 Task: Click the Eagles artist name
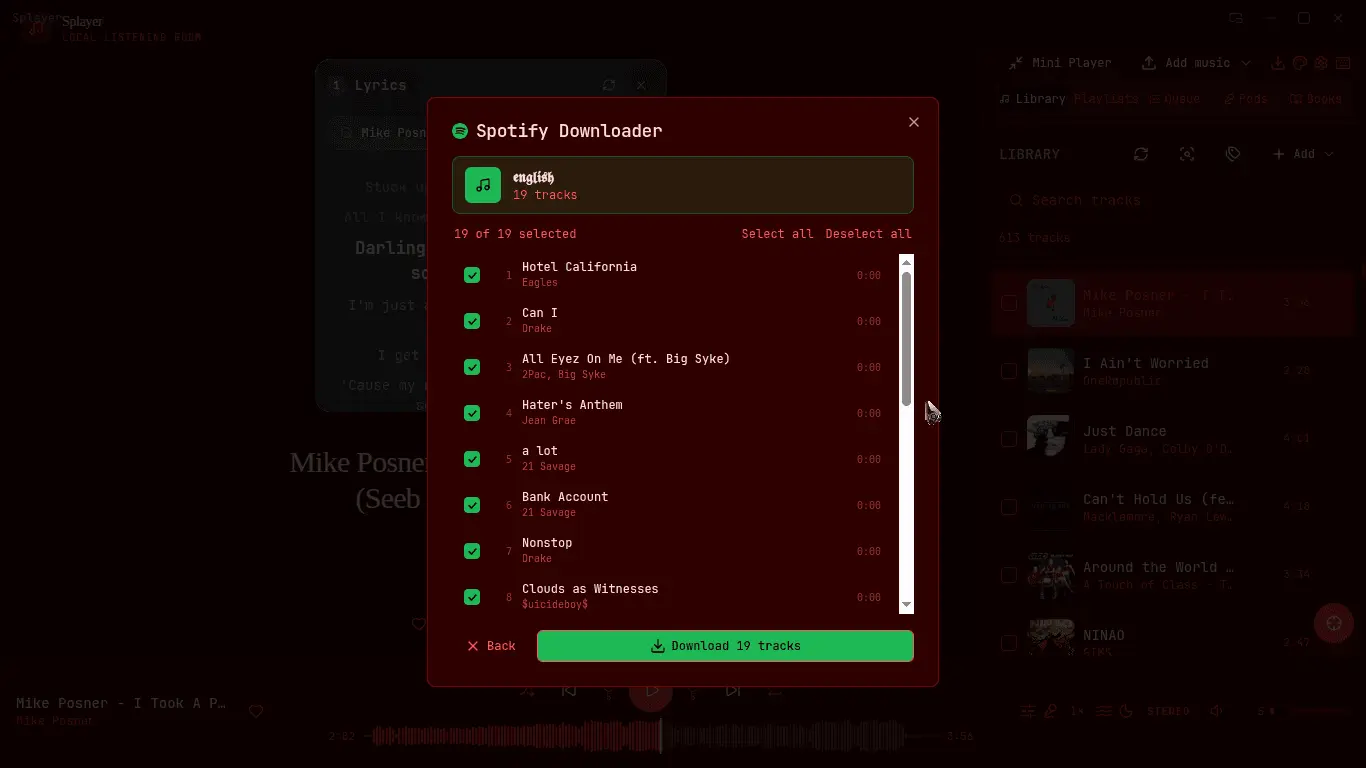pos(540,283)
